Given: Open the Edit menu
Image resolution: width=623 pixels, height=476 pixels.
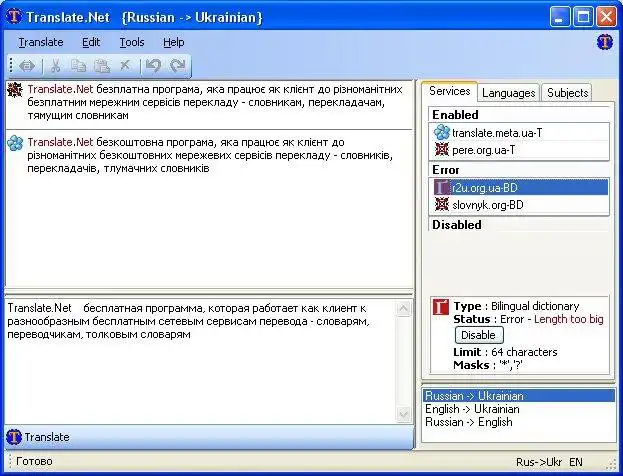Looking at the screenshot, I should pyautogui.click(x=91, y=42).
